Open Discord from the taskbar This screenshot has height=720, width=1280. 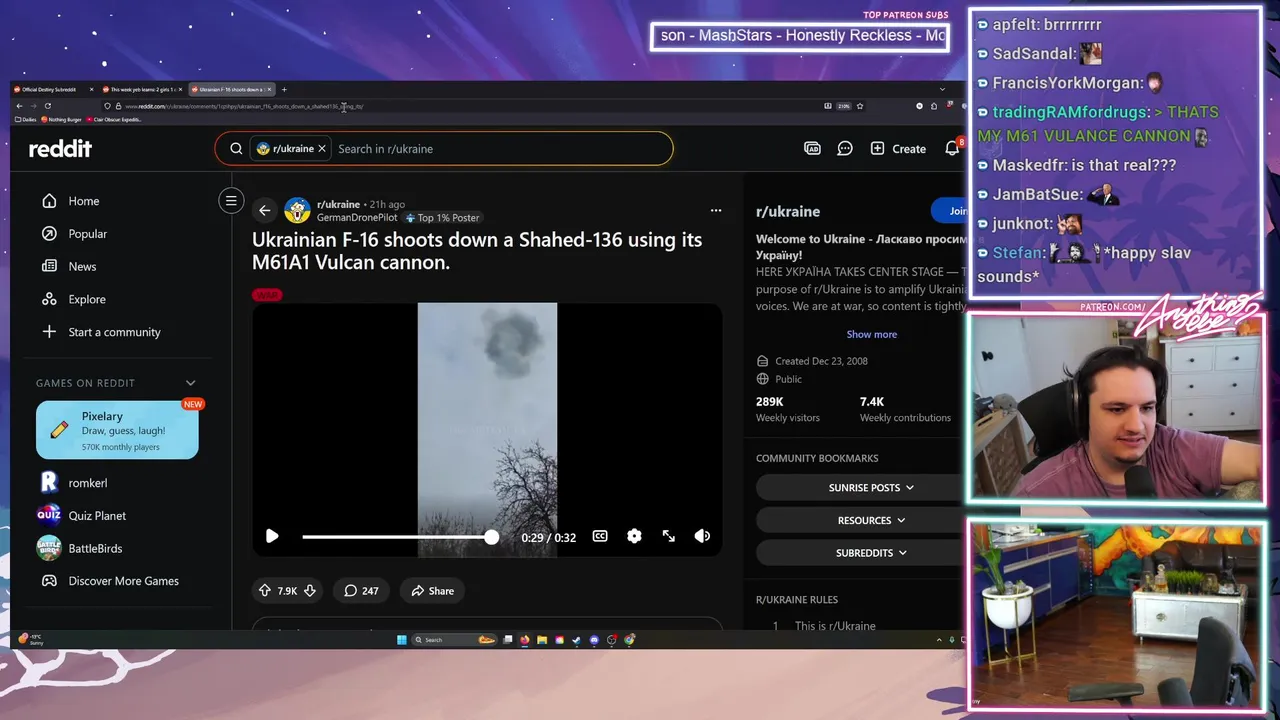pyautogui.click(x=594, y=640)
